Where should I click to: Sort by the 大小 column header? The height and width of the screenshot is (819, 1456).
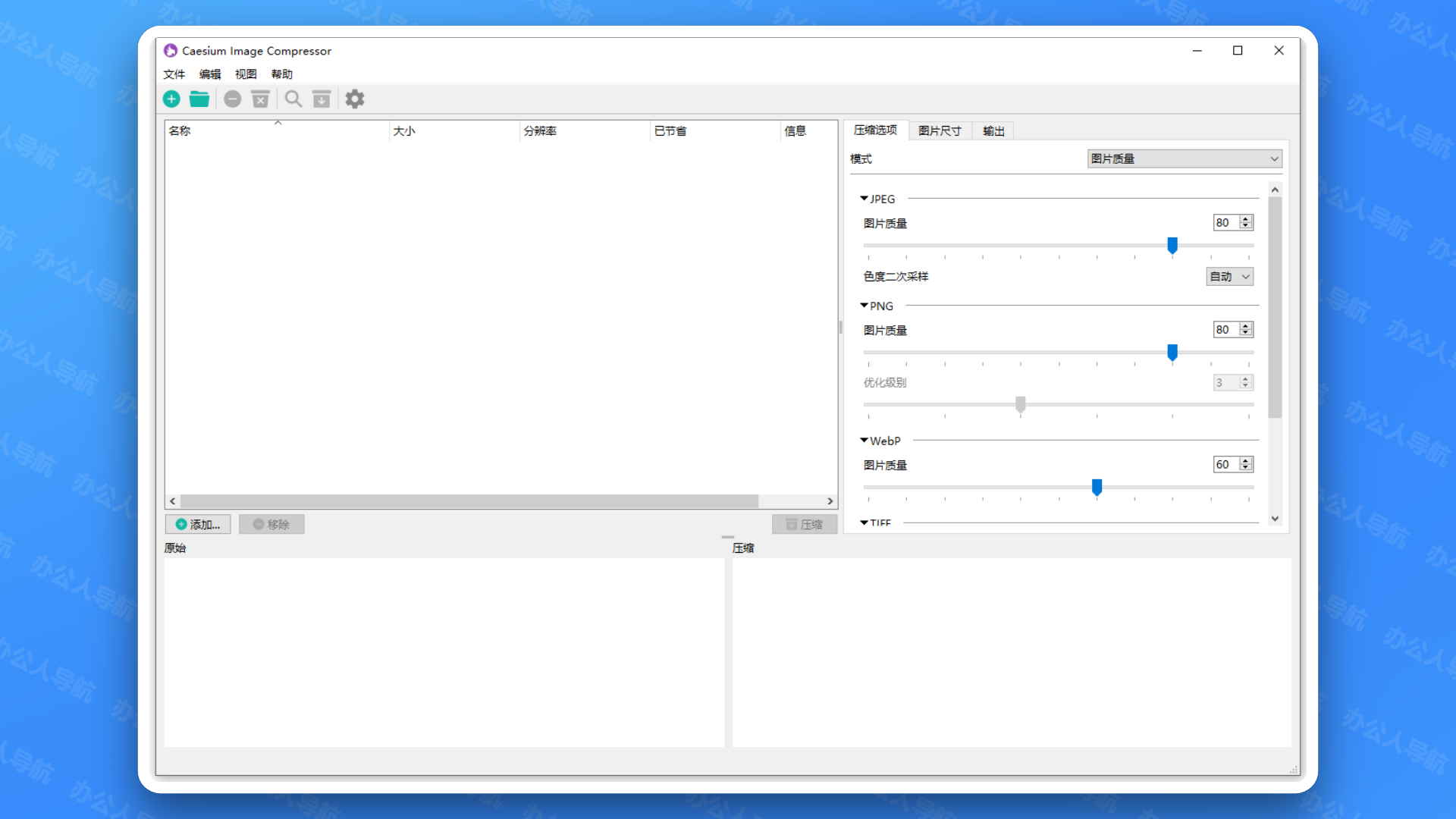click(455, 130)
